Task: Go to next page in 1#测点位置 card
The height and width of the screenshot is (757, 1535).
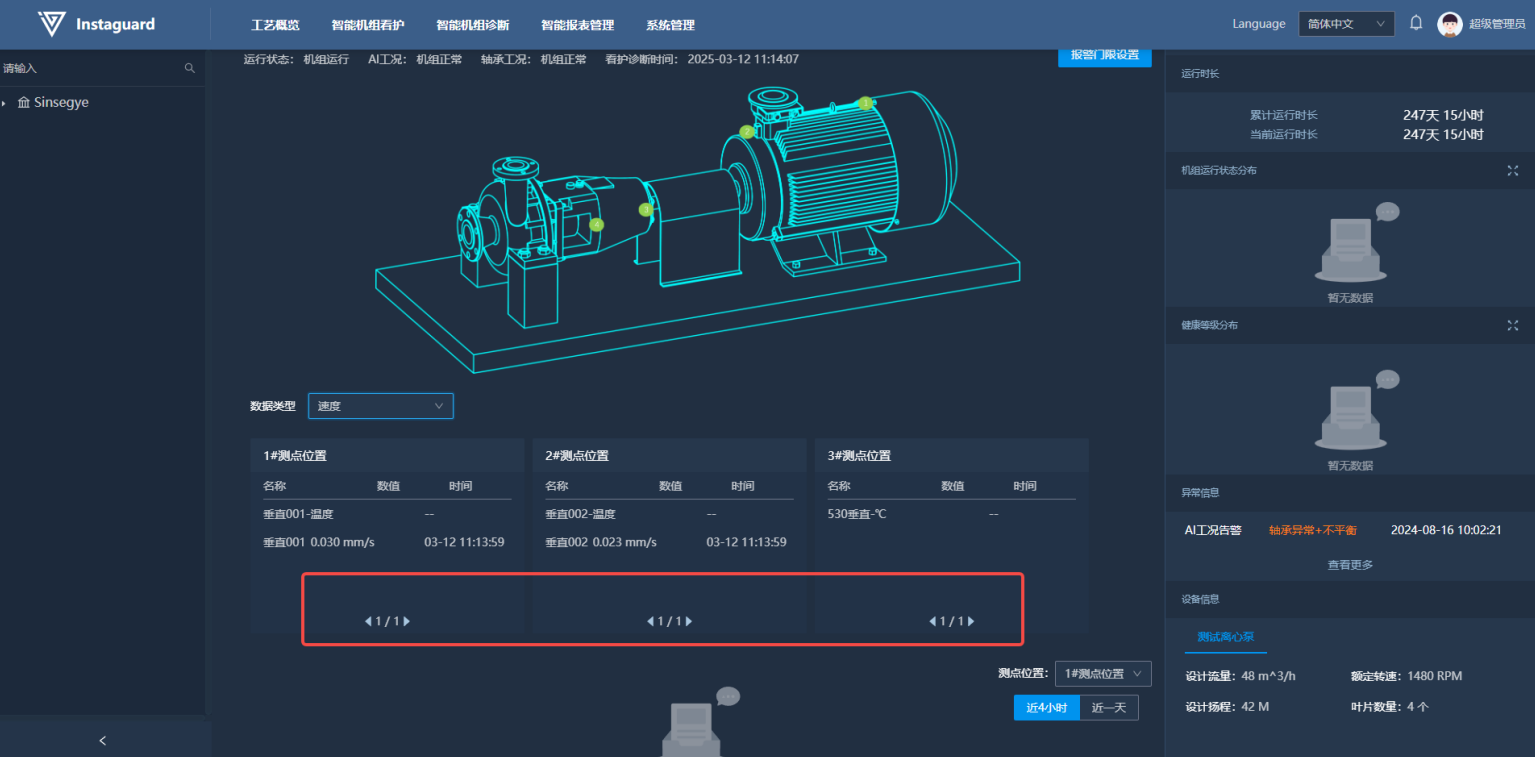Action: pos(407,621)
